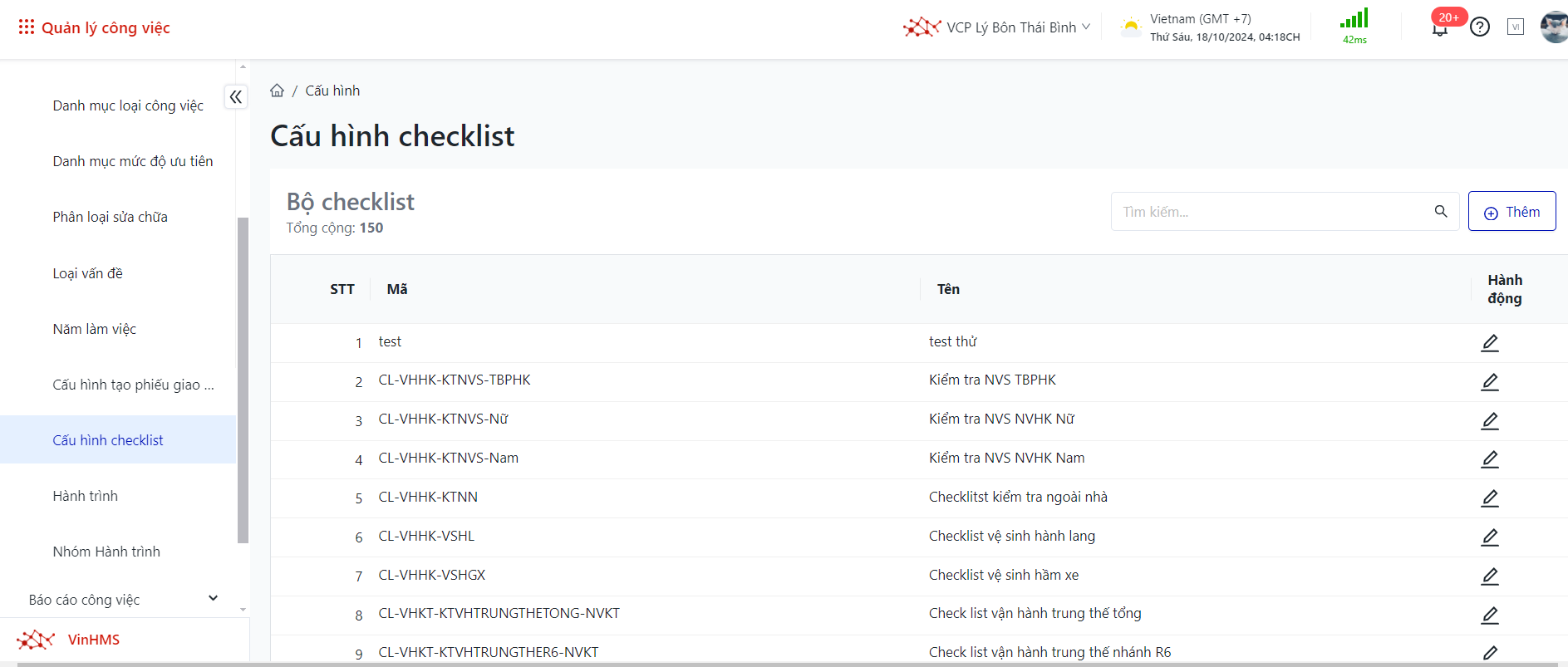Click the Cấu hình breadcrumb link

pos(332,91)
